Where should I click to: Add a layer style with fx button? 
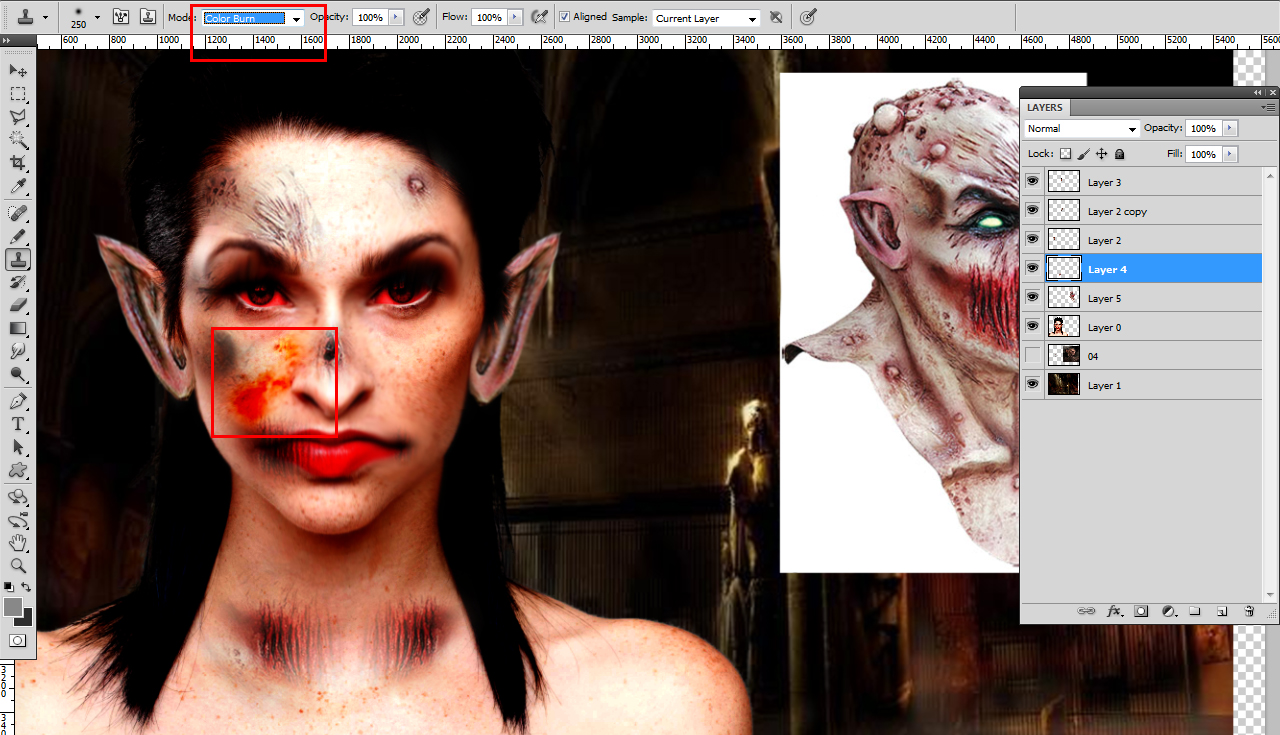click(x=1115, y=611)
